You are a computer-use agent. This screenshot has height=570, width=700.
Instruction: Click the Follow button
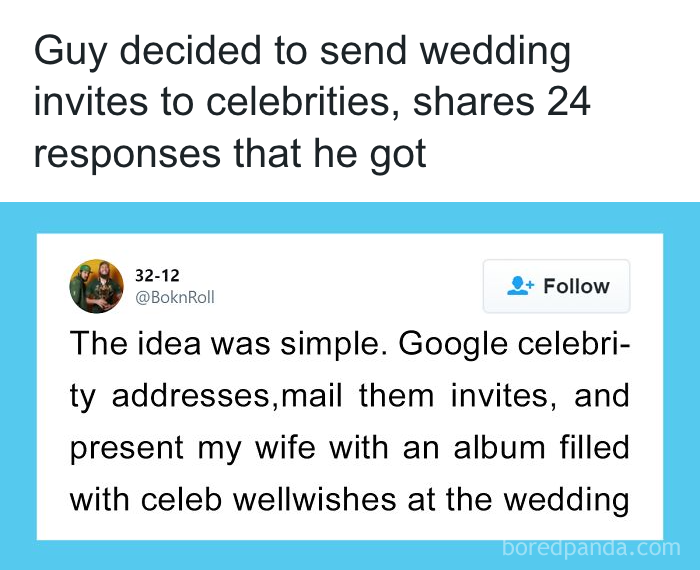tap(556, 287)
